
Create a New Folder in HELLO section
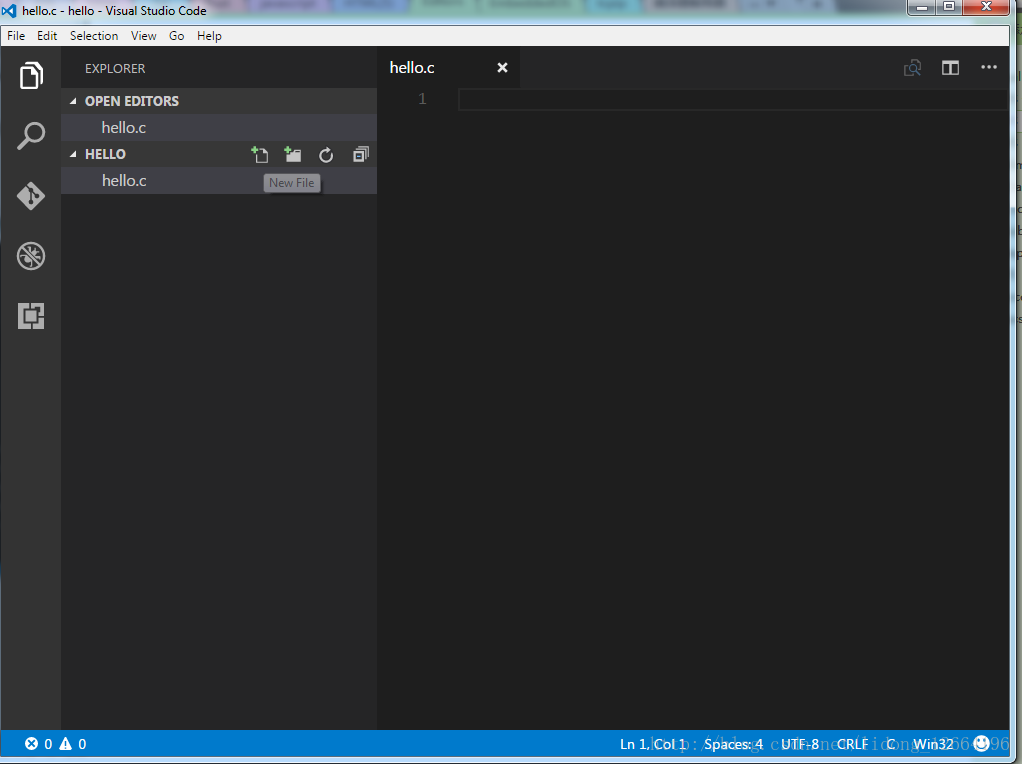coord(293,154)
